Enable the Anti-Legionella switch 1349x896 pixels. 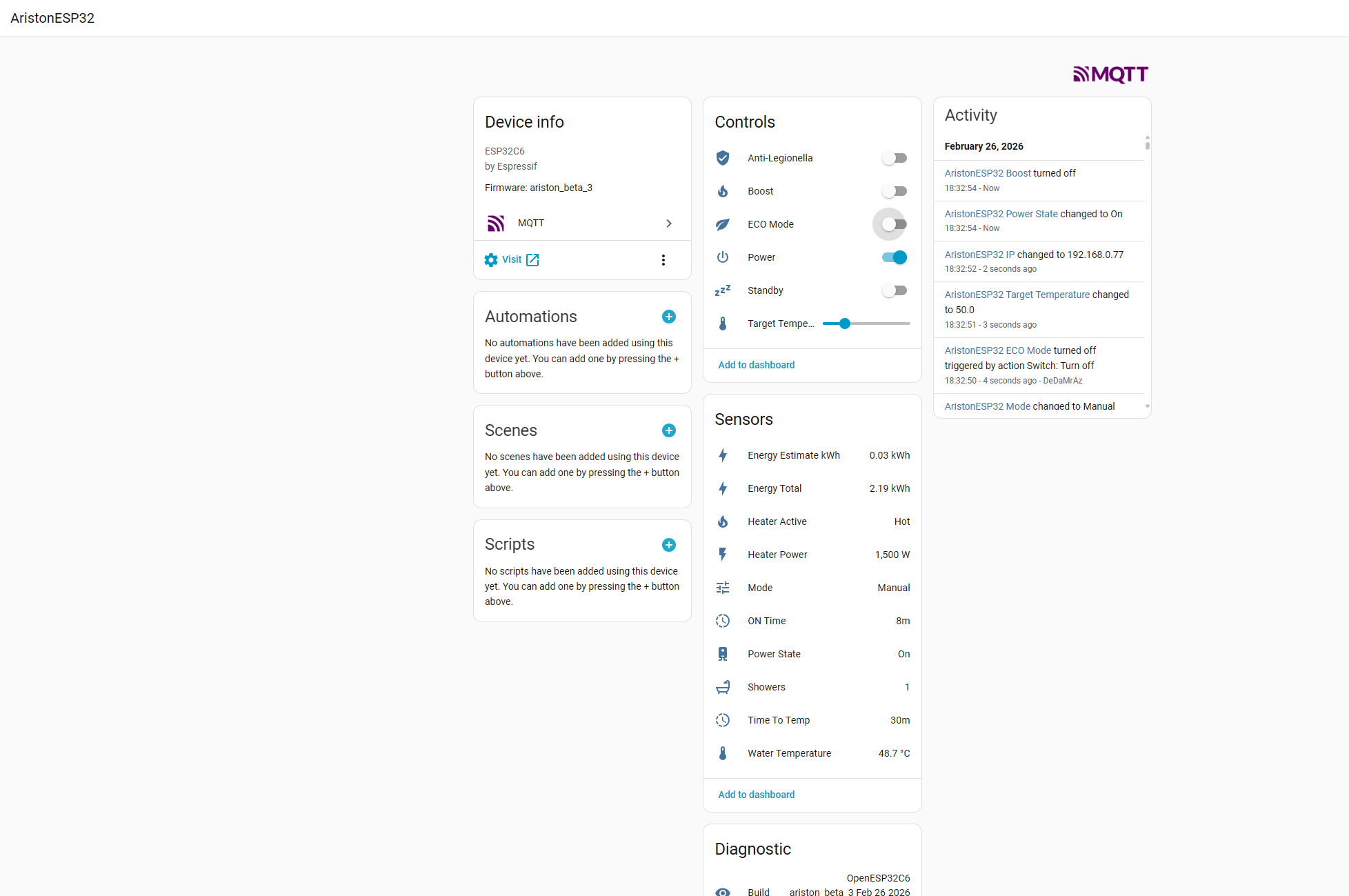[895, 158]
